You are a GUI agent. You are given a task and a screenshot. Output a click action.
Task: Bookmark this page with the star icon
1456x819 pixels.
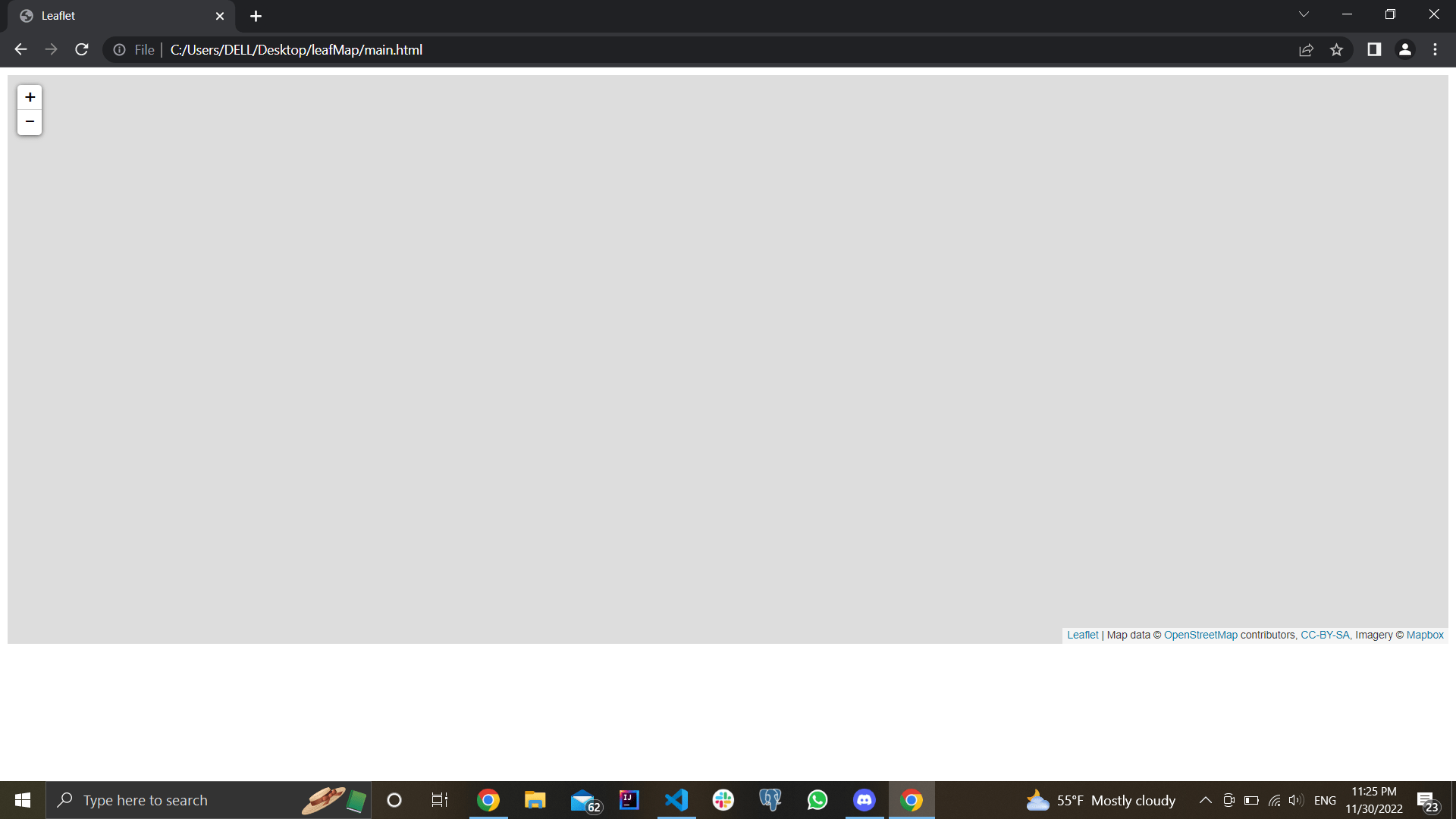[x=1336, y=49]
